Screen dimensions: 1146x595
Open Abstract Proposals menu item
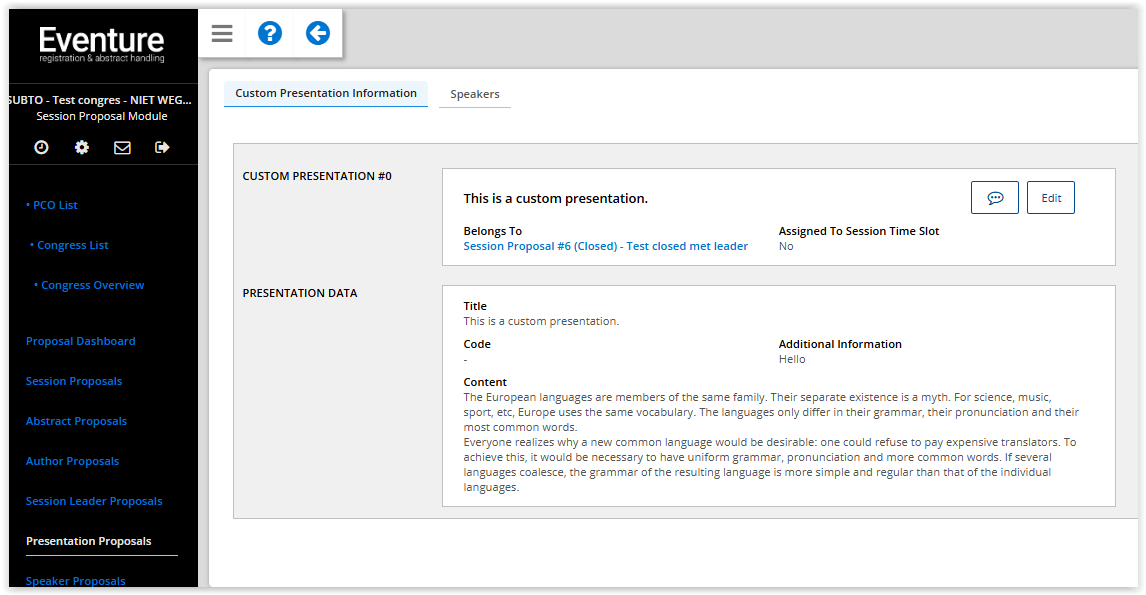pos(76,421)
